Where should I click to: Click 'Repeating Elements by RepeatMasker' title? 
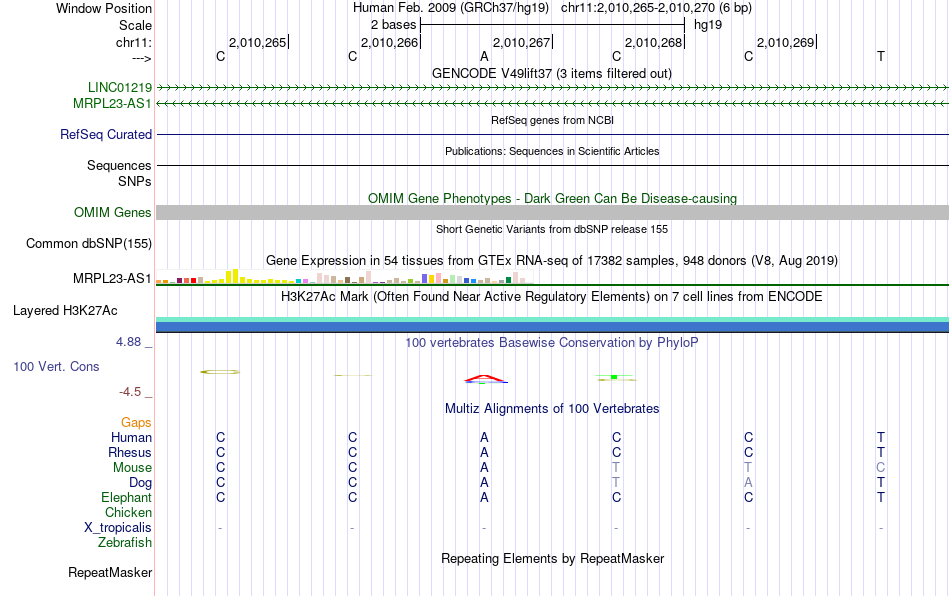coord(553,558)
